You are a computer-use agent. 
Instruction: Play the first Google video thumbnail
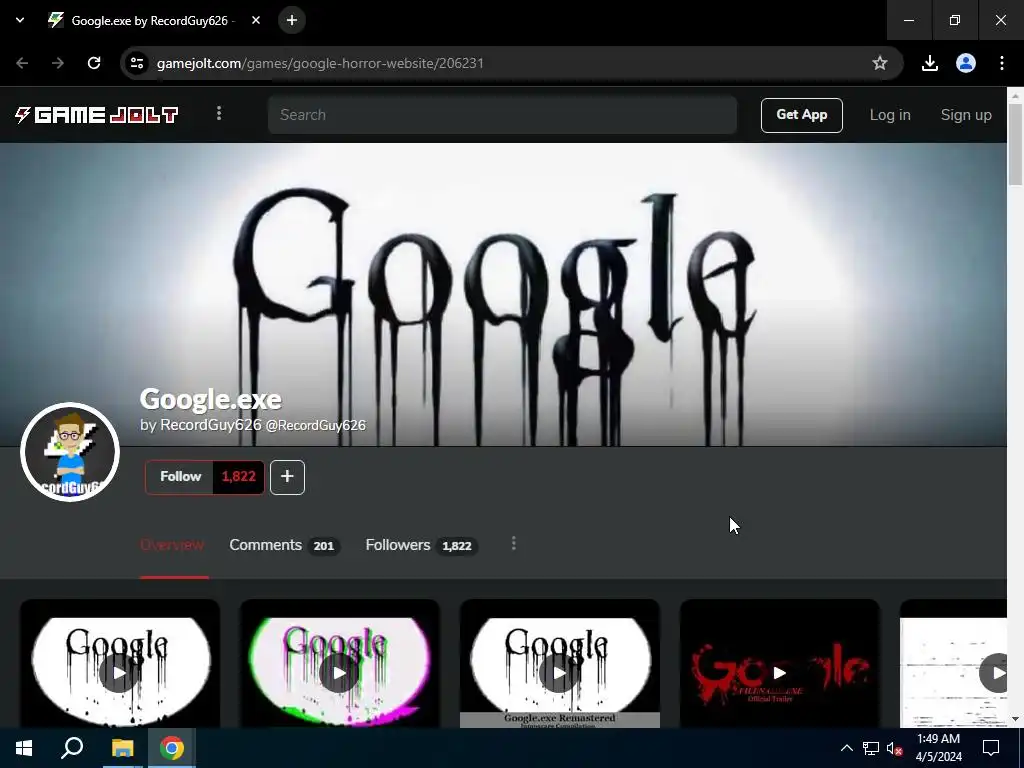pos(120,672)
